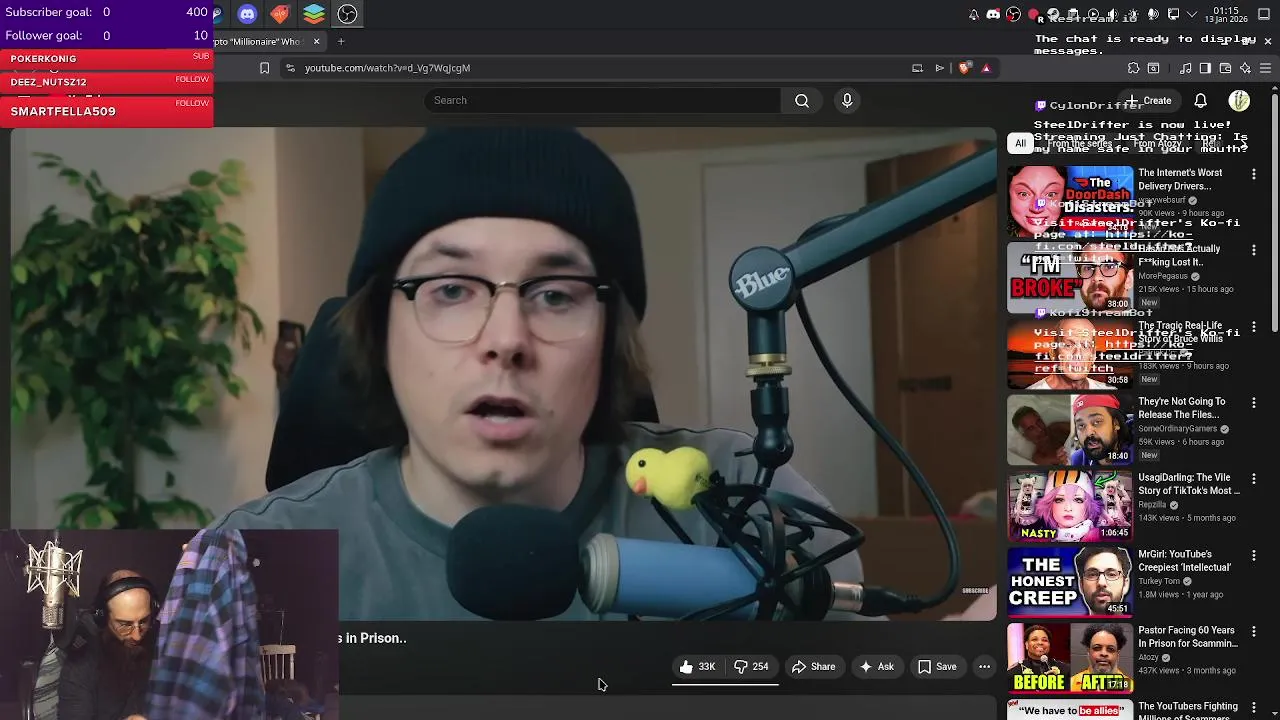Viewport: 1280px width, 720px height.
Task: Open OBS Studio from the taskbar
Action: pyautogui.click(x=347, y=14)
